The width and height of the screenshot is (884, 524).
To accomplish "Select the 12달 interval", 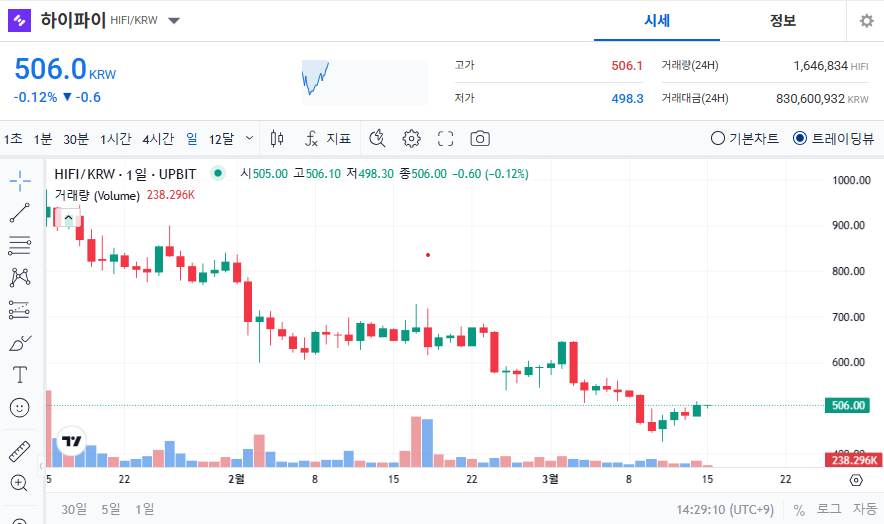I will 222,139.
